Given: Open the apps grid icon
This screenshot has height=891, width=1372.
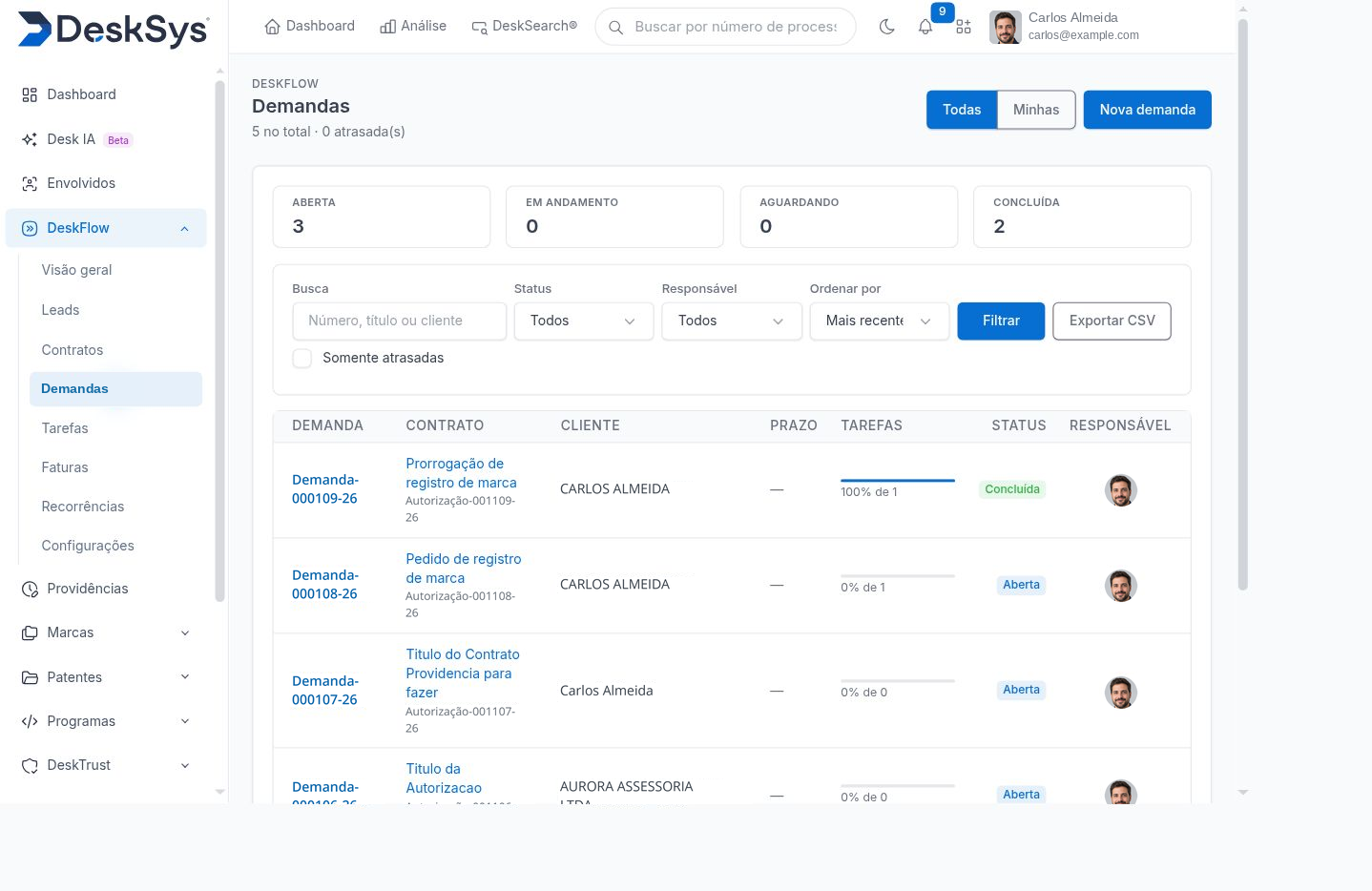Looking at the screenshot, I should pos(964,27).
